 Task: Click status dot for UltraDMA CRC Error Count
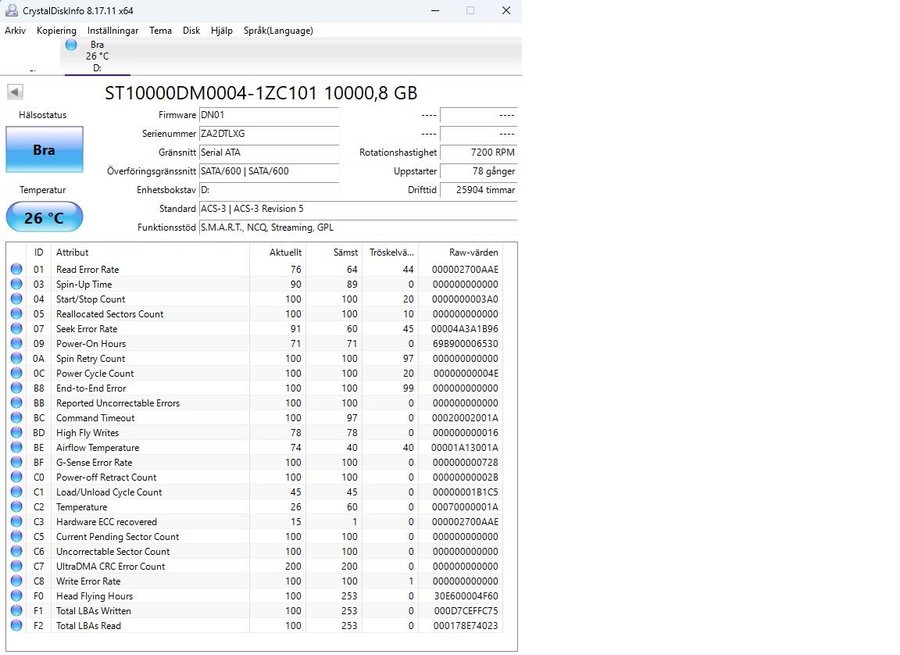click(x=16, y=567)
